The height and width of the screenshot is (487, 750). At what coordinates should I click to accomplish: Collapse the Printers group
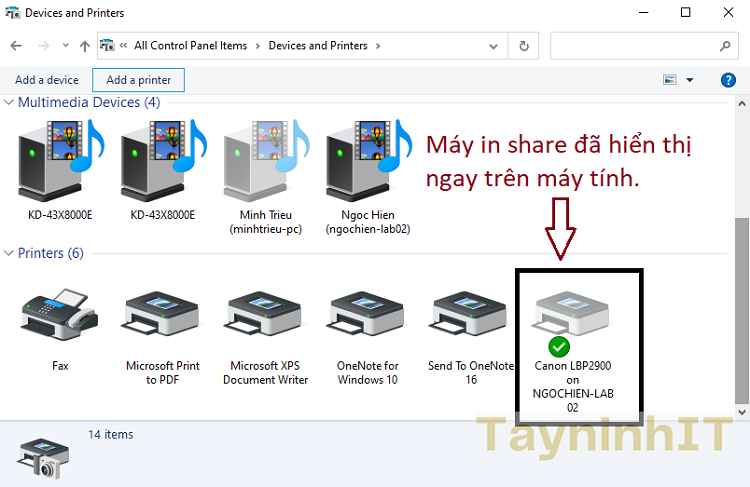[9, 253]
